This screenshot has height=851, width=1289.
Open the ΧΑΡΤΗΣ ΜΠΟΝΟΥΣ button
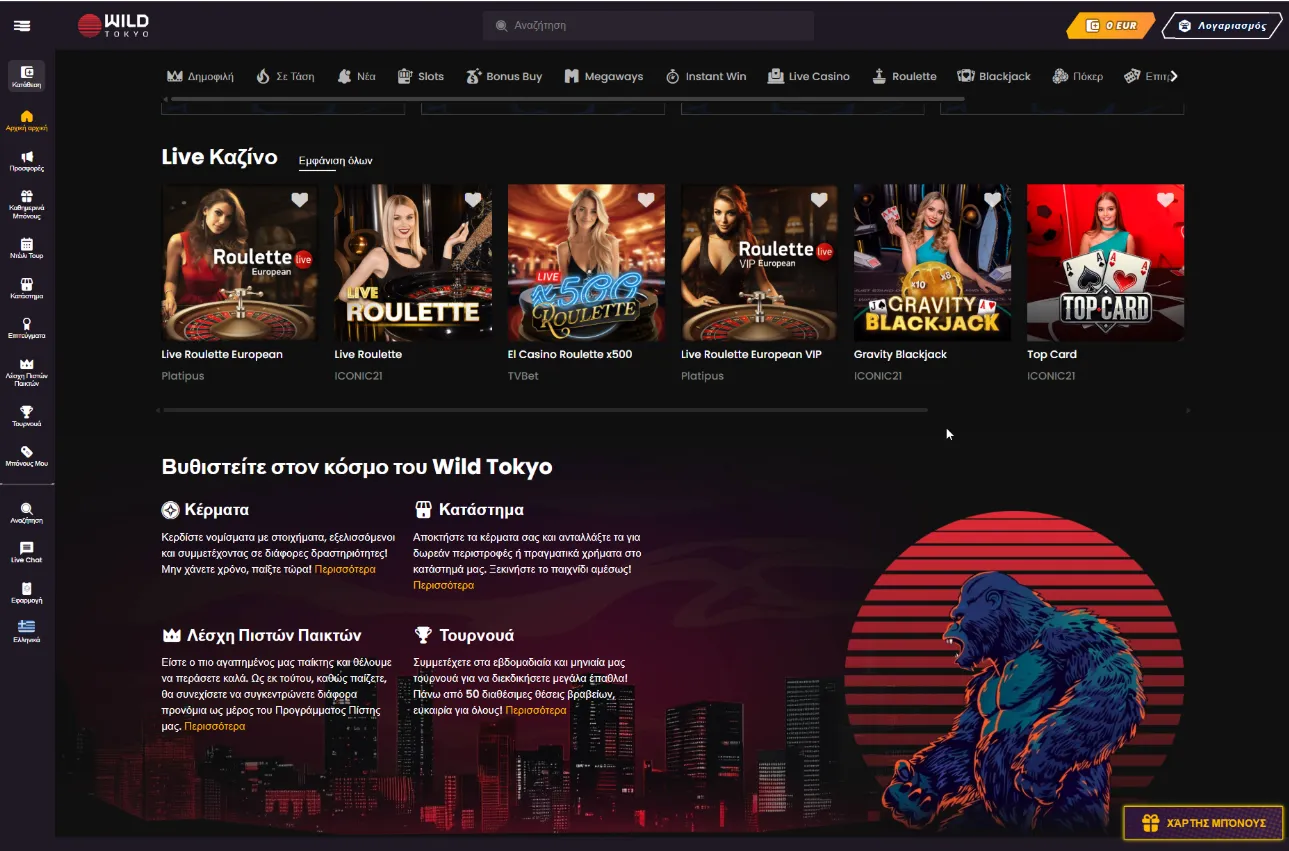pyautogui.click(x=1203, y=823)
